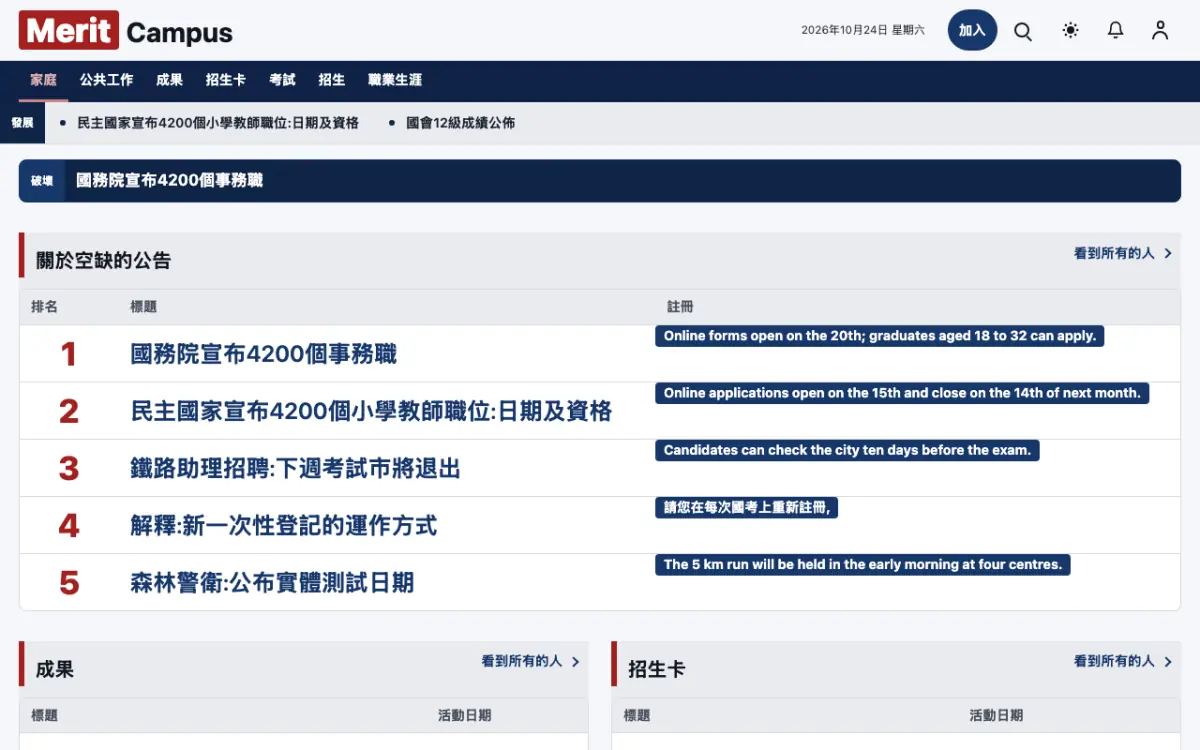Select the 招生卡 nav tab
The width and height of the screenshot is (1200, 750).
click(225, 80)
